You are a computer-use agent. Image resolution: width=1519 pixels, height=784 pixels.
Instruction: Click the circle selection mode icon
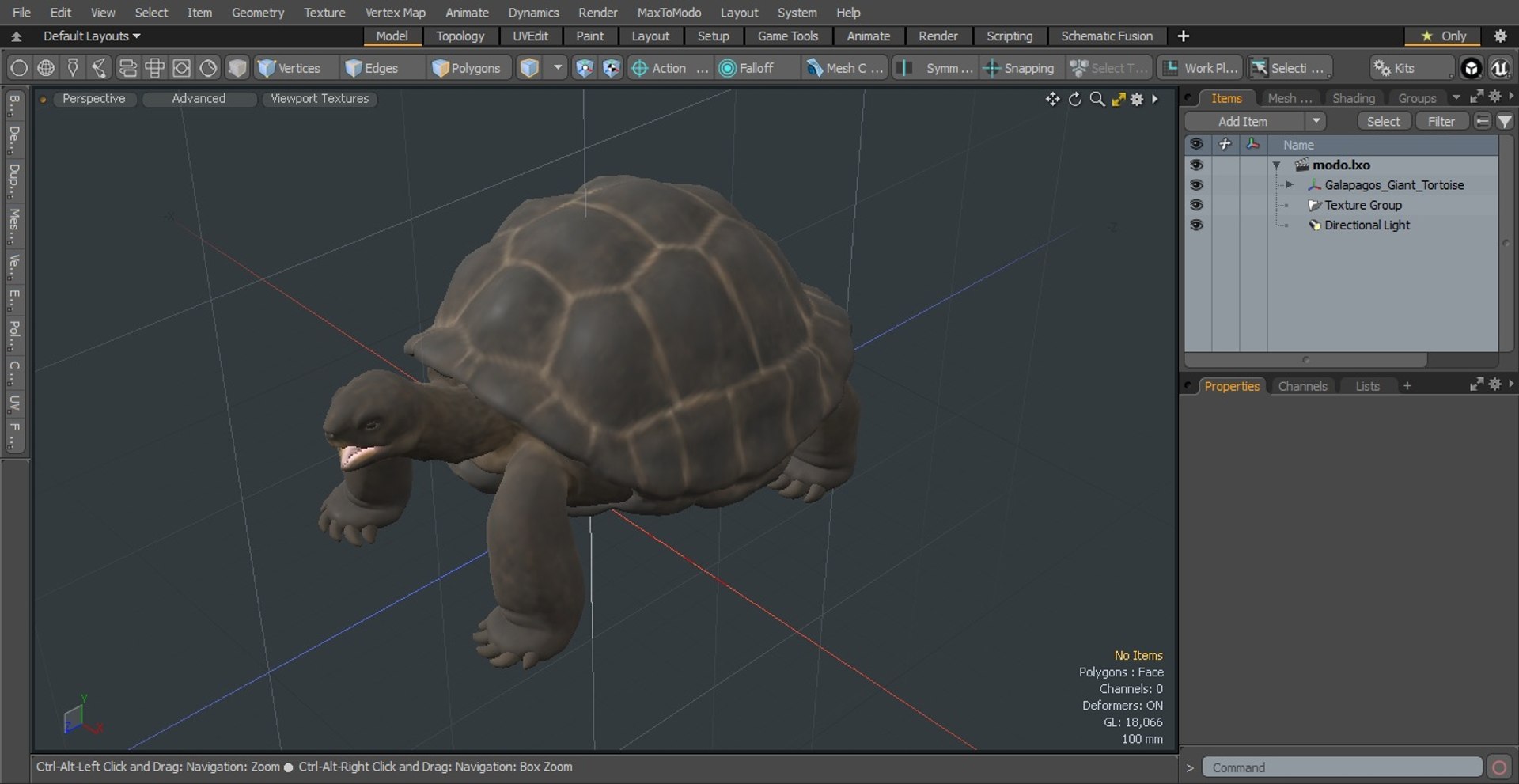point(19,68)
